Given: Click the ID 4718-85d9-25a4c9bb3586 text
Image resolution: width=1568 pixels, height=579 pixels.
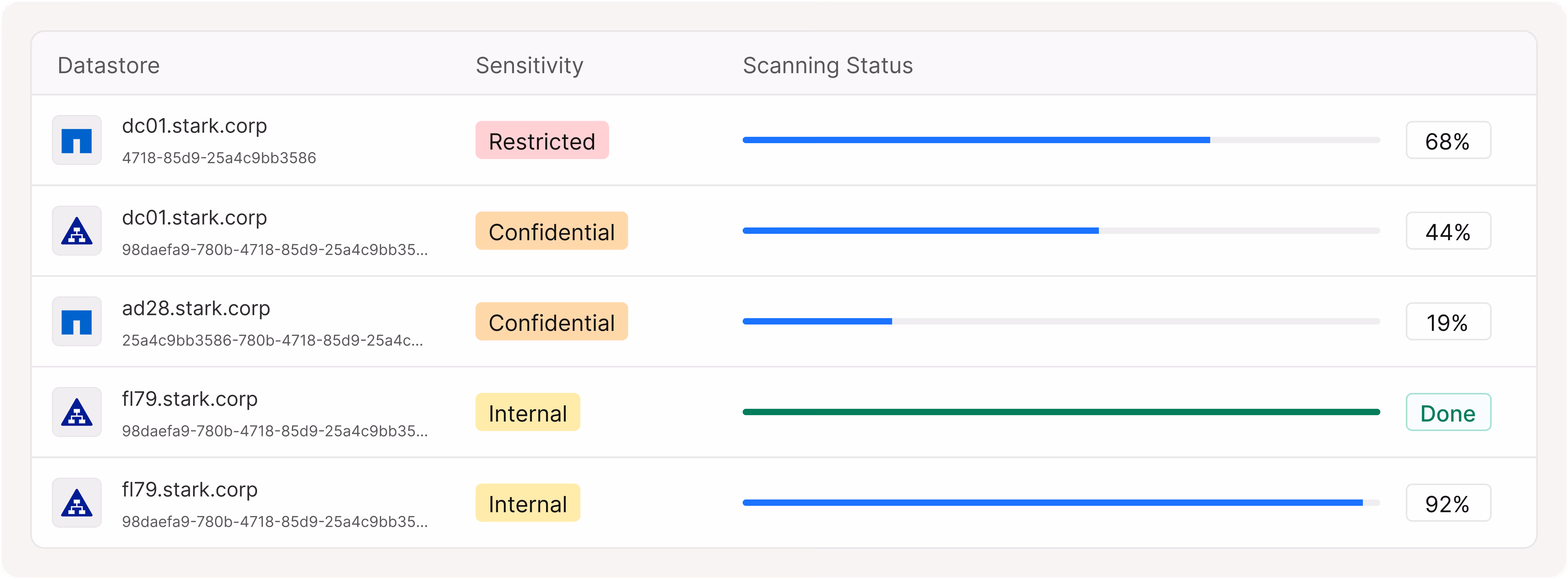Looking at the screenshot, I should coord(219,158).
